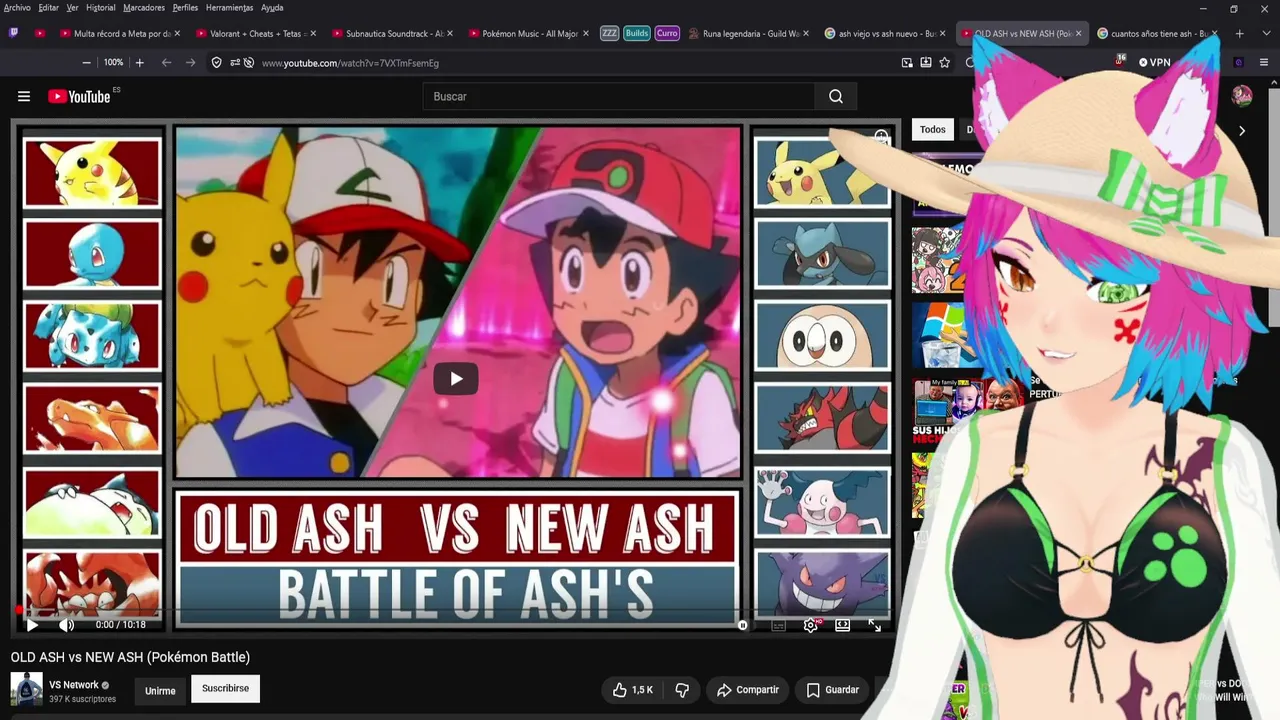Image resolution: width=1280 pixels, height=720 pixels.
Task: Join the channel with Unirme
Action: tap(160, 690)
